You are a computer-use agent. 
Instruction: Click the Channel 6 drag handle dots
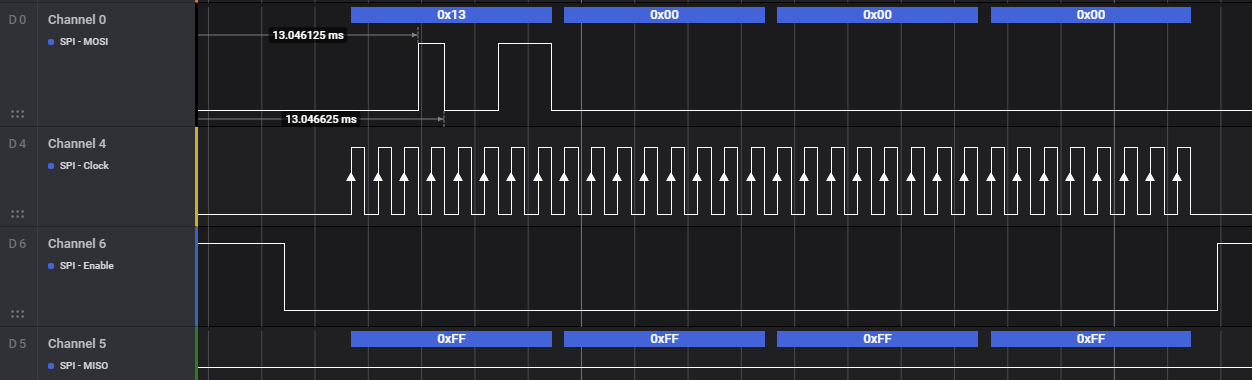17,314
